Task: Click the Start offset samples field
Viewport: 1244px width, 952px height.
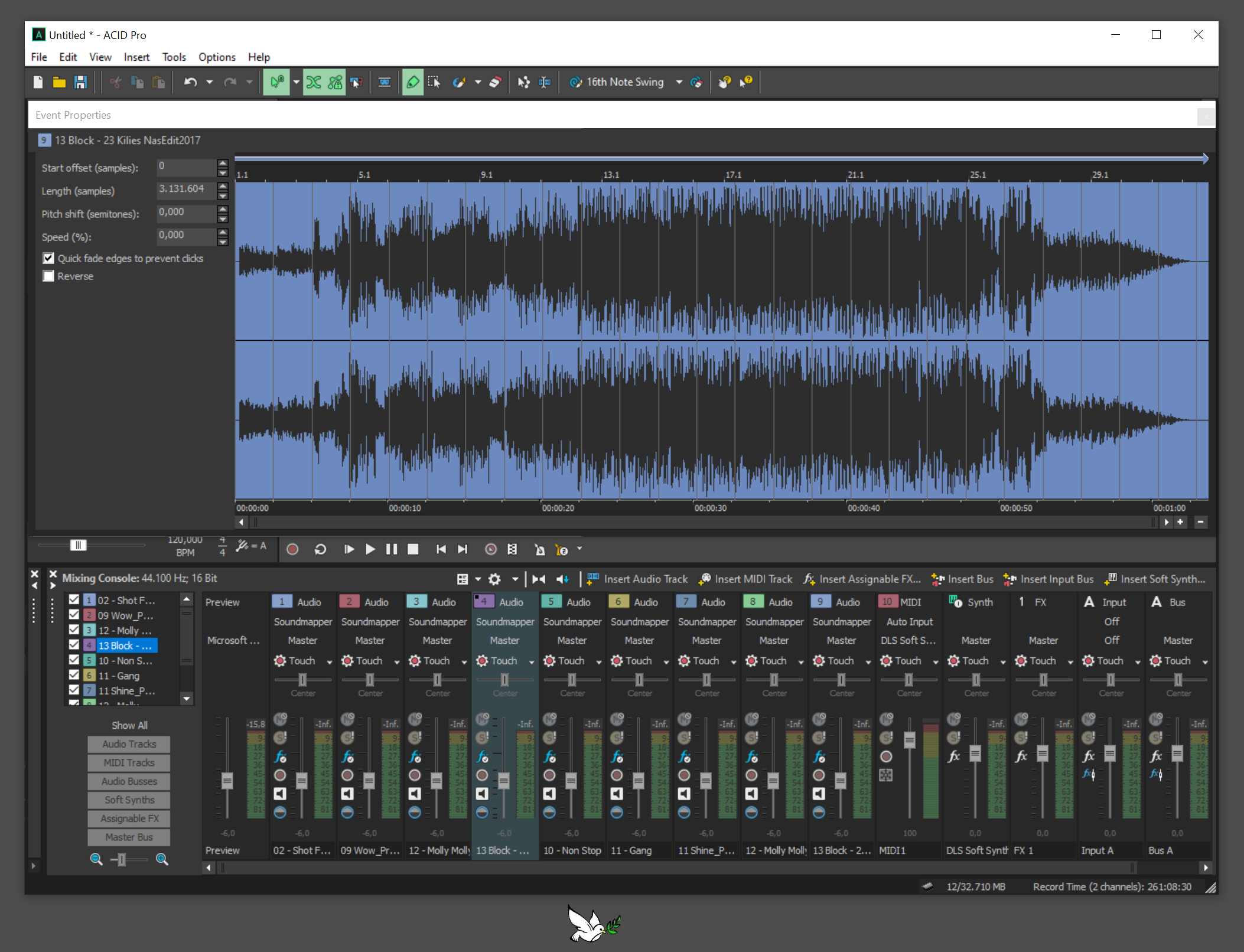Action: (186, 168)
